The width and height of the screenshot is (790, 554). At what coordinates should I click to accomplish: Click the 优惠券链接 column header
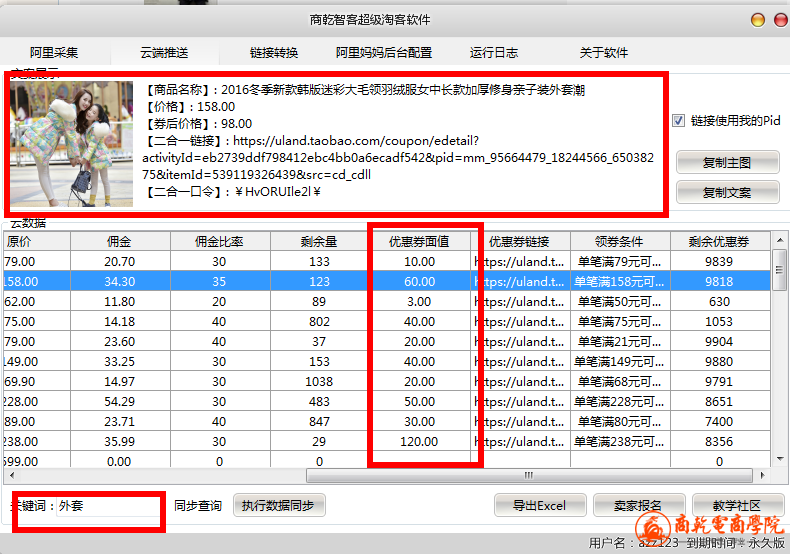click(x=519, y=241)
